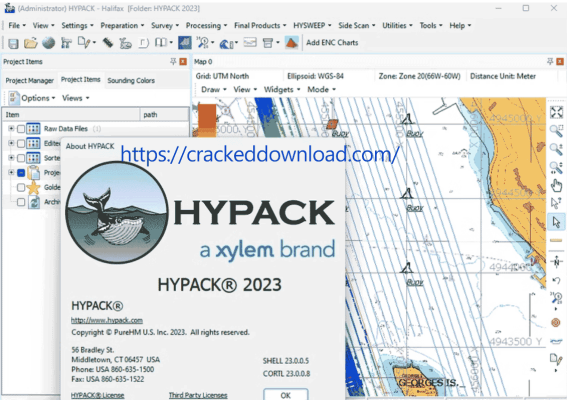Click the boat shape editor icon in main toolbar

pos(125,43)
